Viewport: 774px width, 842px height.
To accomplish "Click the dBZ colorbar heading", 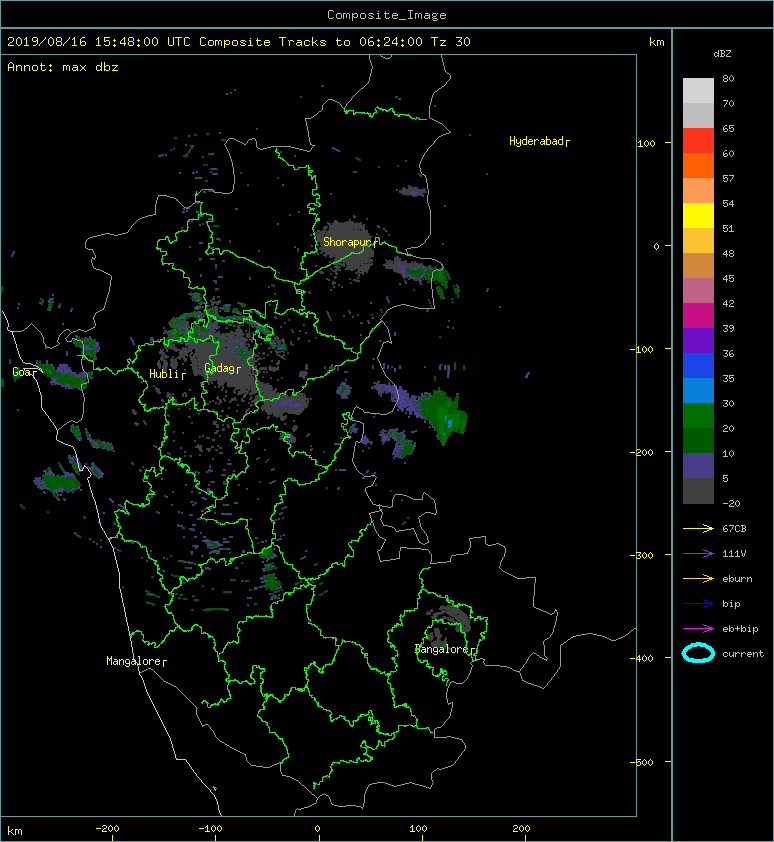I will tap(722, 54).
